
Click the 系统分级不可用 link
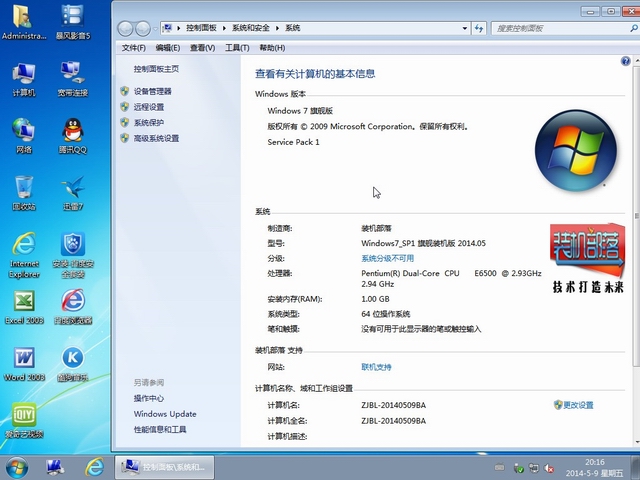(387, 258)
